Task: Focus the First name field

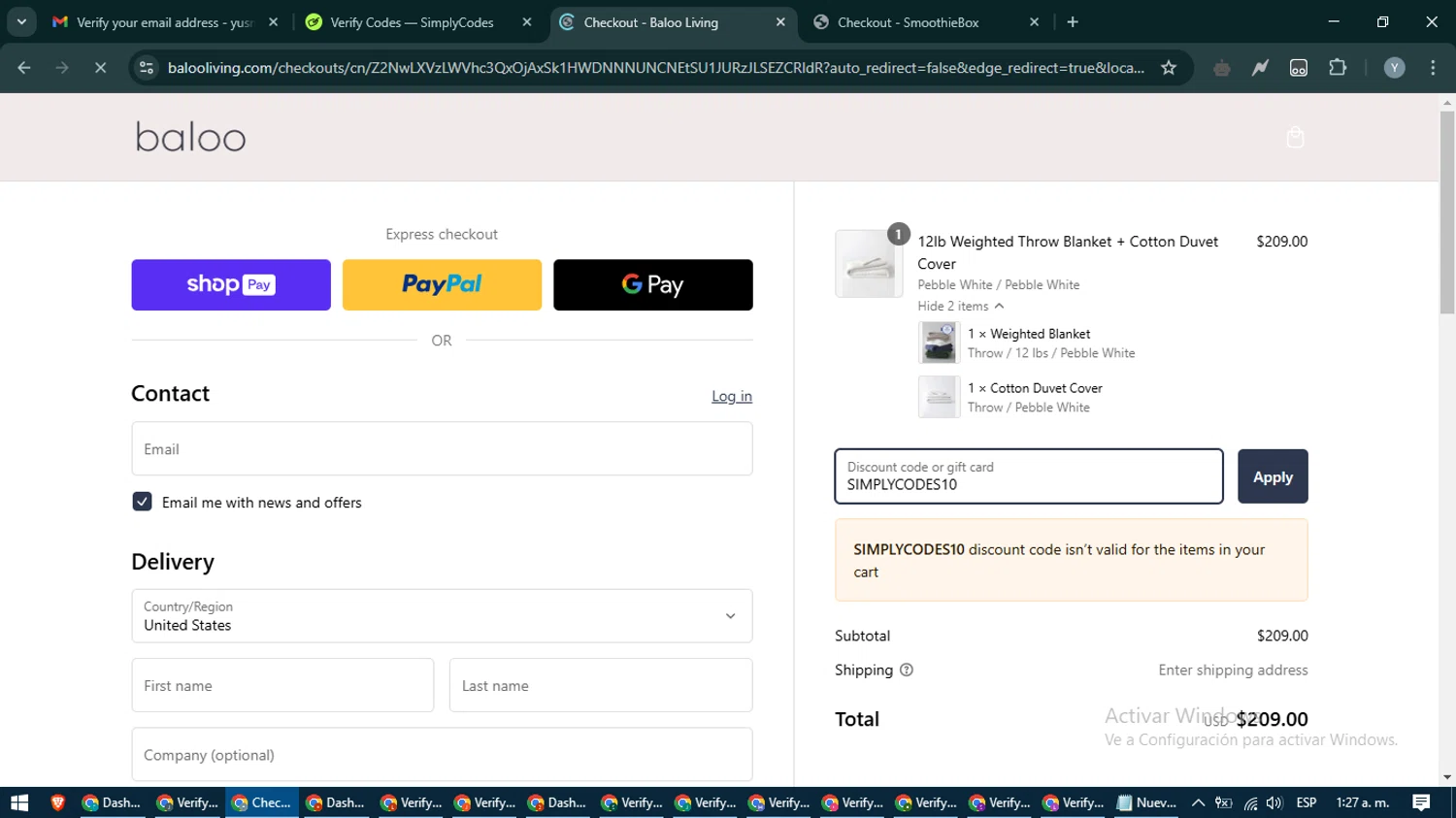Action: coord(282,685)
